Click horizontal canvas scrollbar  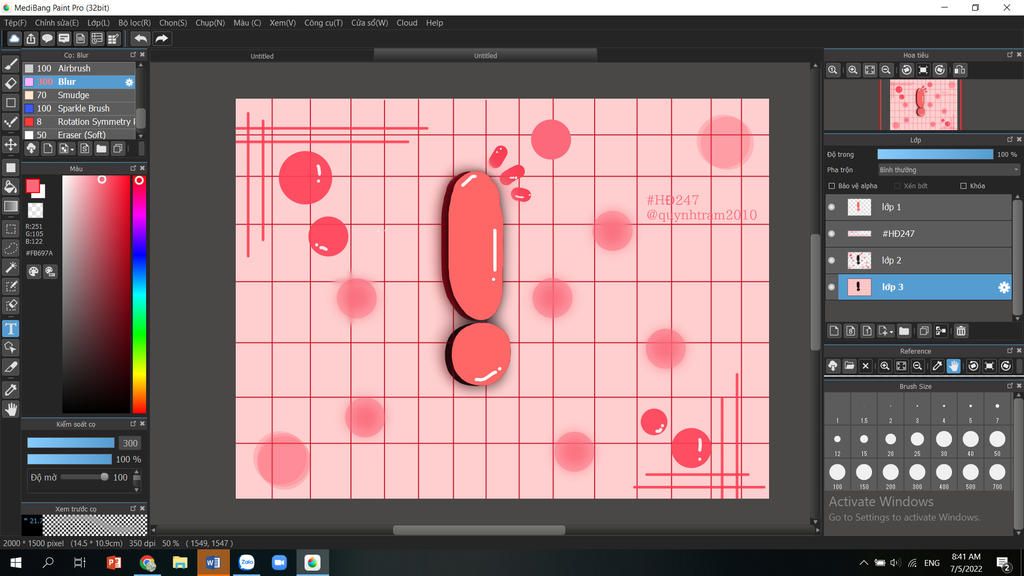pos(479,530)
